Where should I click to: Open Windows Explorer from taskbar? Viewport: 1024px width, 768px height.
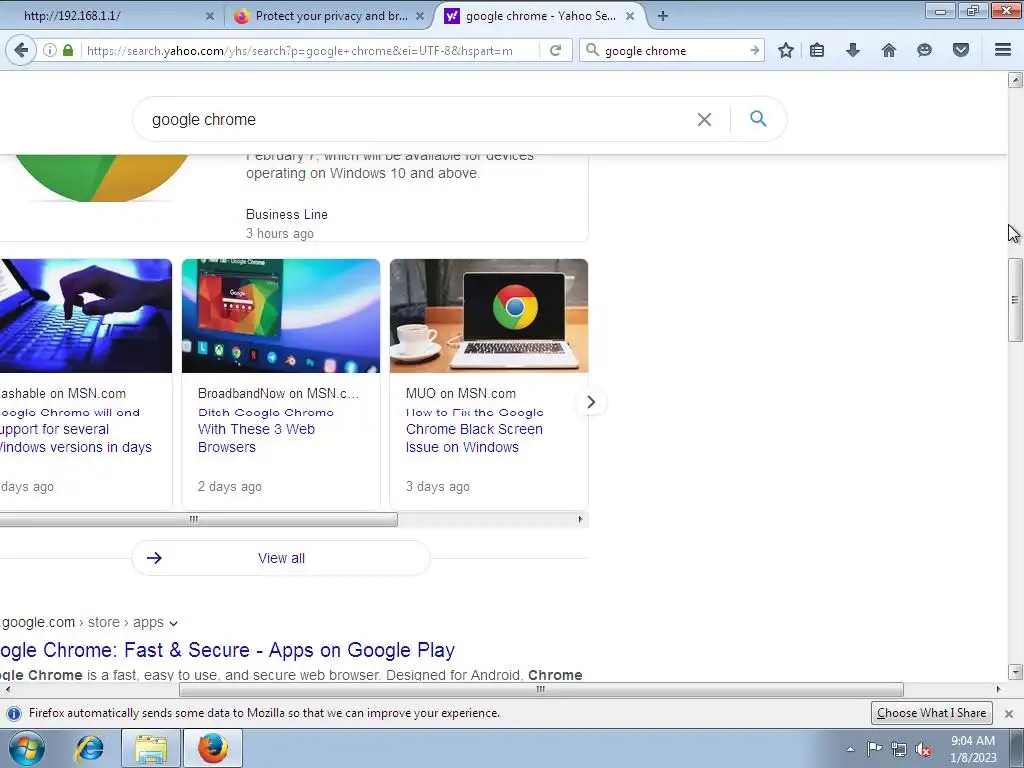tap(151, 748)
